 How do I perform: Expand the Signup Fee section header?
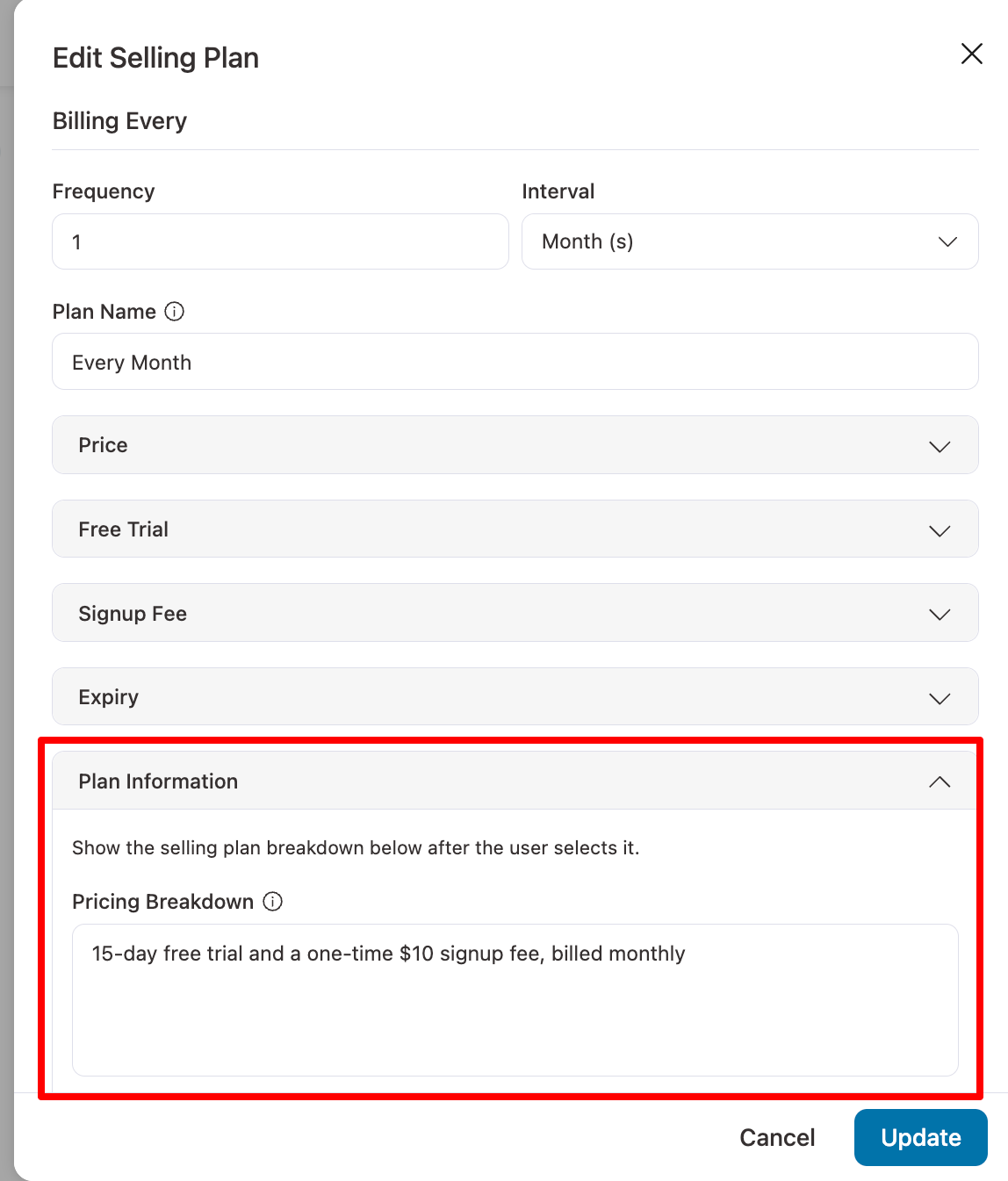click(x=515, y=613)
